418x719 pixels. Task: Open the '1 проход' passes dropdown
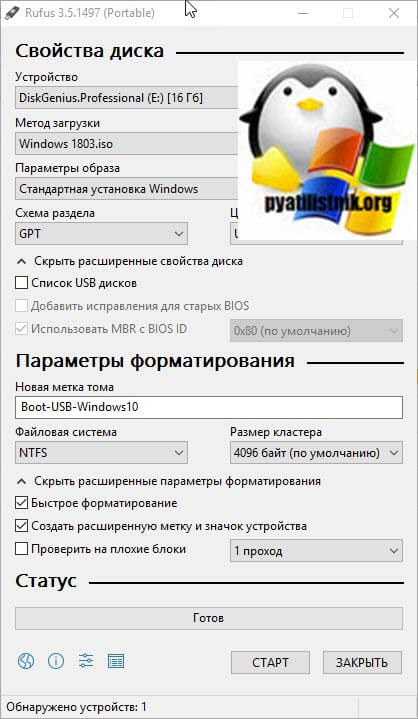pyautogui.click(x=316, y=551)
